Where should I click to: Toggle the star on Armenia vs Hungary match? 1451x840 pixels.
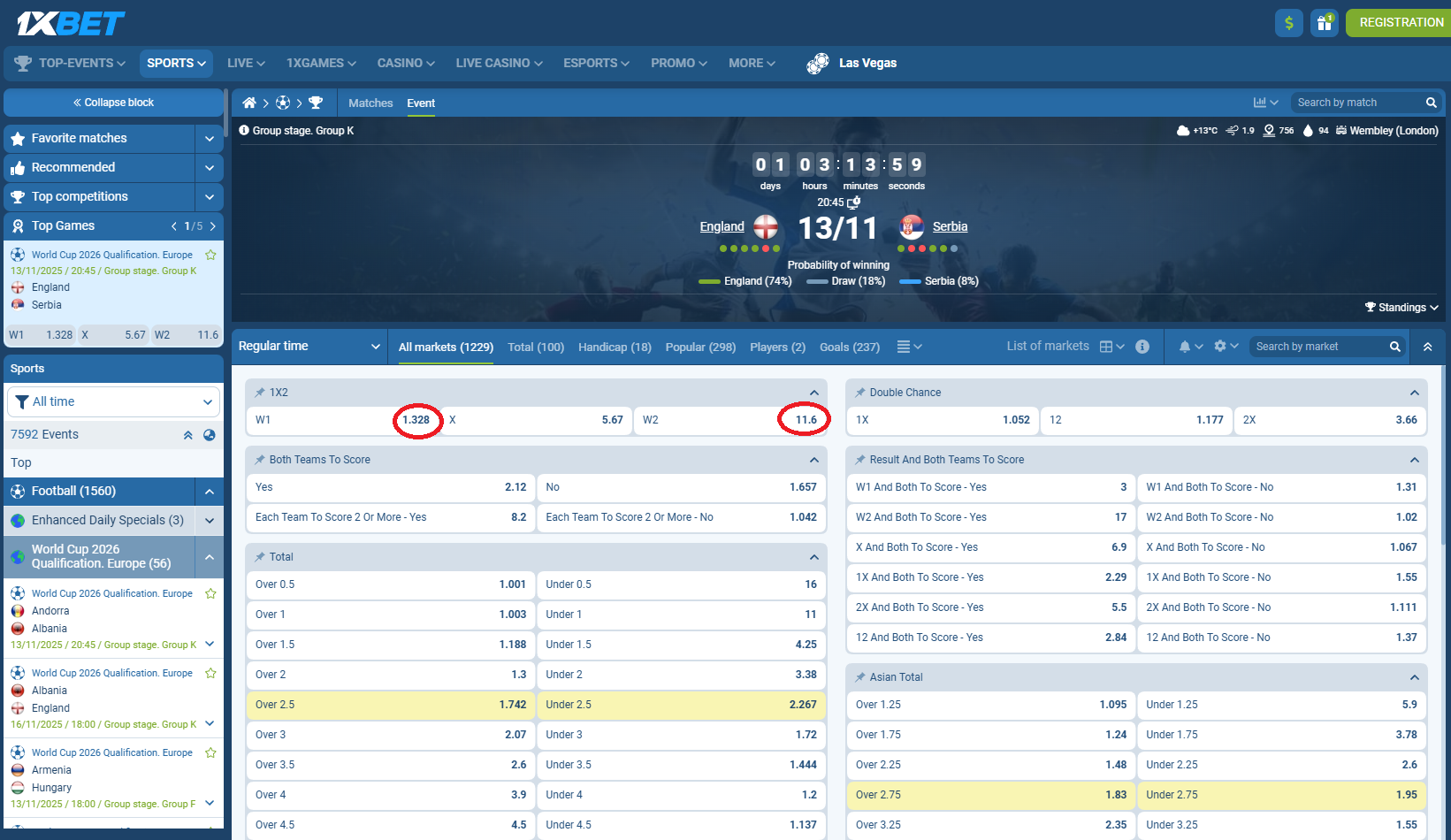click(x=210, y=752)
